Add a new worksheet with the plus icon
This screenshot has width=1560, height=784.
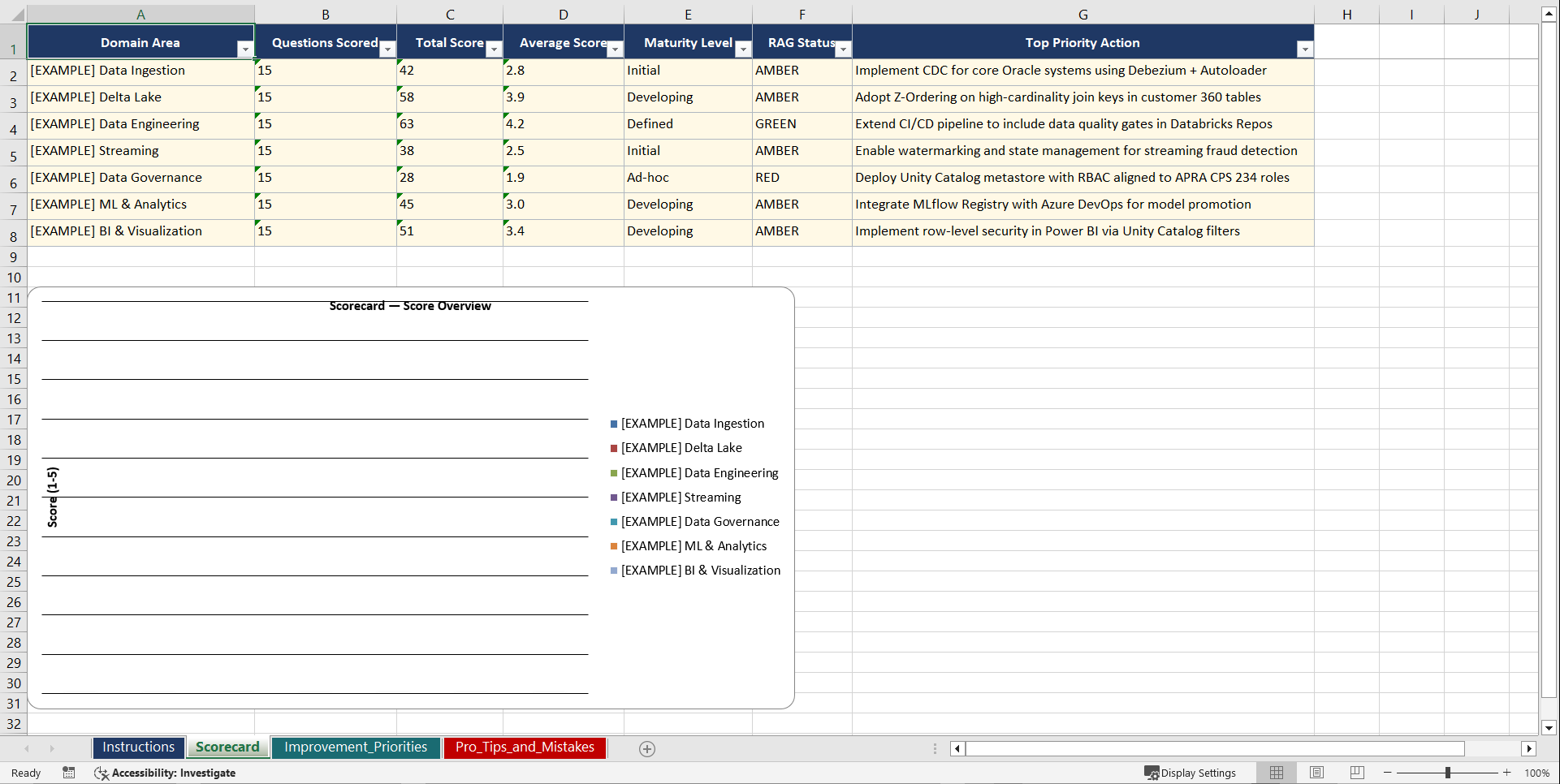pos(646,748)
